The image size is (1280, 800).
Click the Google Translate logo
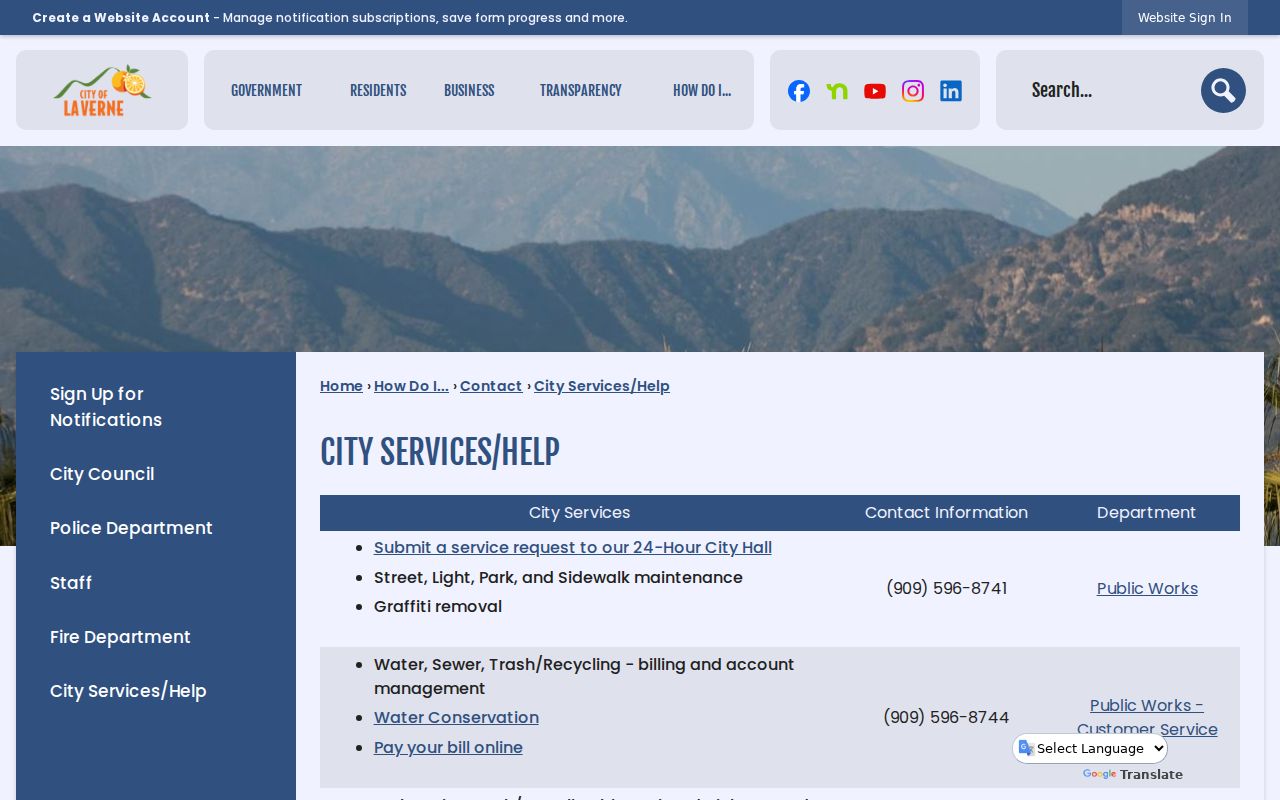(1099, 775)
